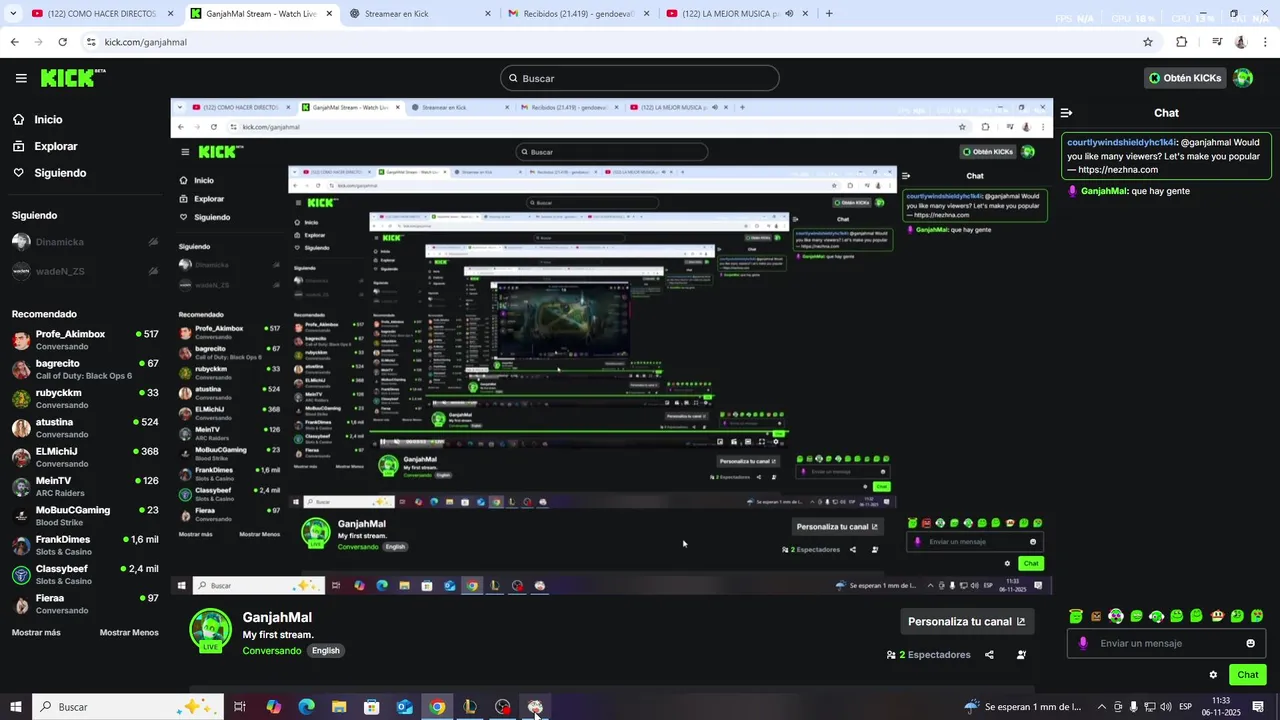Viewport: 1280px width, 720px height.
Task: Reload the kick.com page
Action: [62, 42]
